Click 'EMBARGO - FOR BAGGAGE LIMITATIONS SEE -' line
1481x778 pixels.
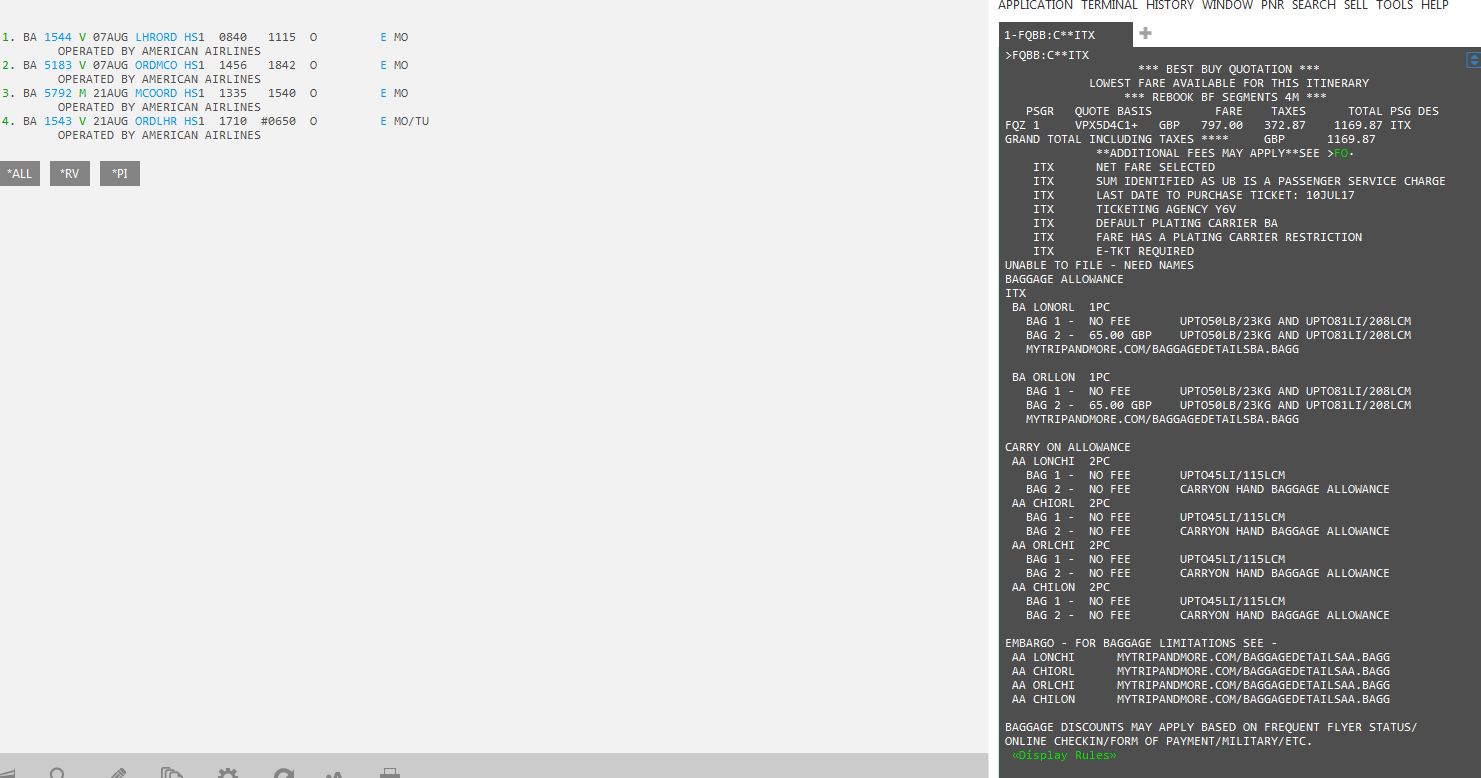click(x=1141, y=644)
